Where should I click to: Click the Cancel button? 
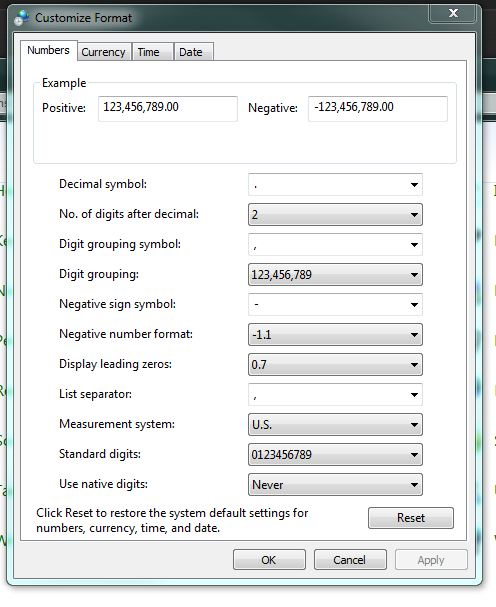click(x=350, y=560)
